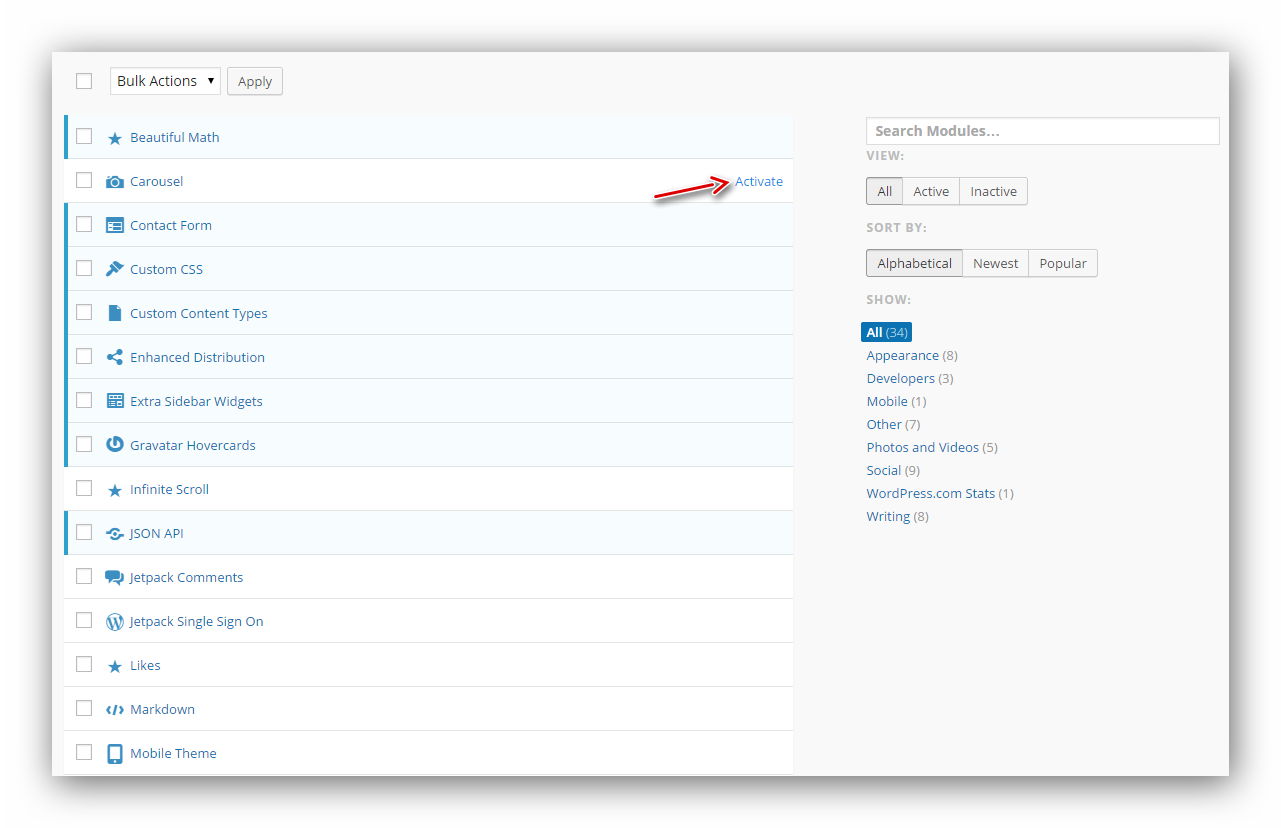Click the JSON API module icon
This screenshot has width=1281, height=828.
(115, 534)
